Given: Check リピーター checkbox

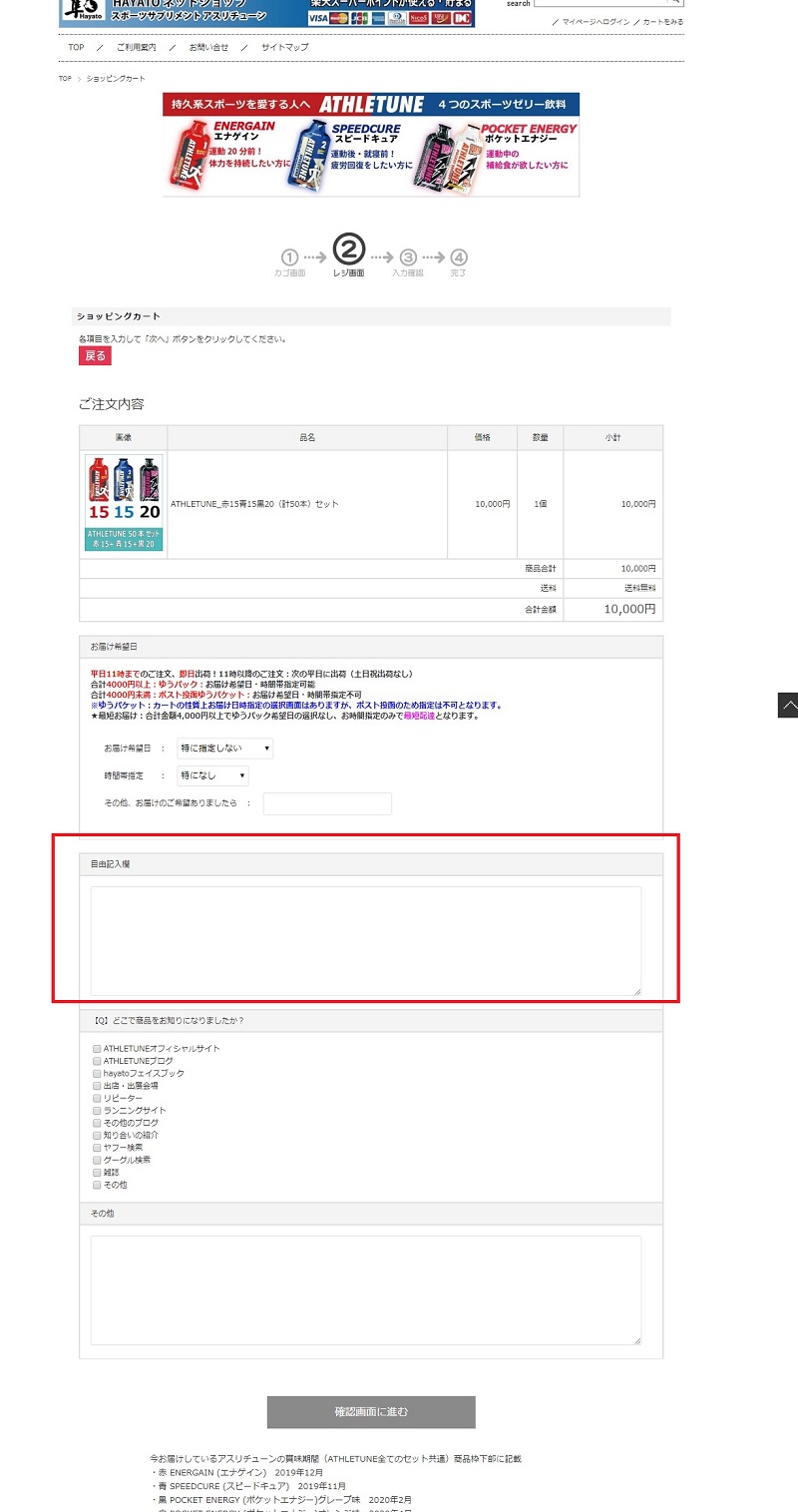Looking at the screenshot, I should click(x=97, y=1098).
